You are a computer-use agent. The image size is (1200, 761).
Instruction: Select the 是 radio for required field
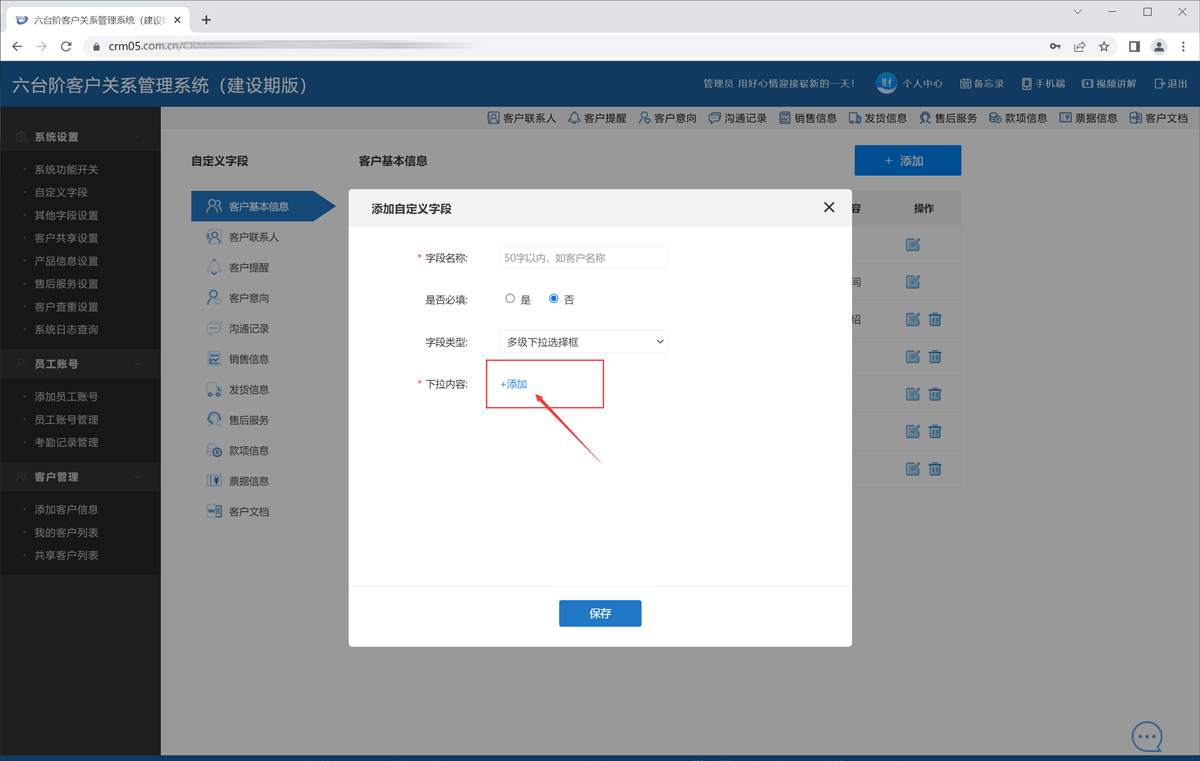click(x=510, y=299)
